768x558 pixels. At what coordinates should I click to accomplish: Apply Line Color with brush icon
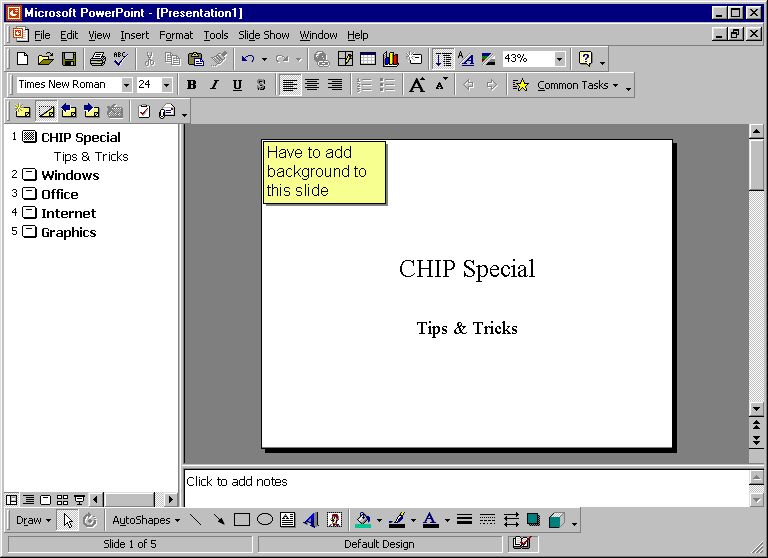point(397,520)
